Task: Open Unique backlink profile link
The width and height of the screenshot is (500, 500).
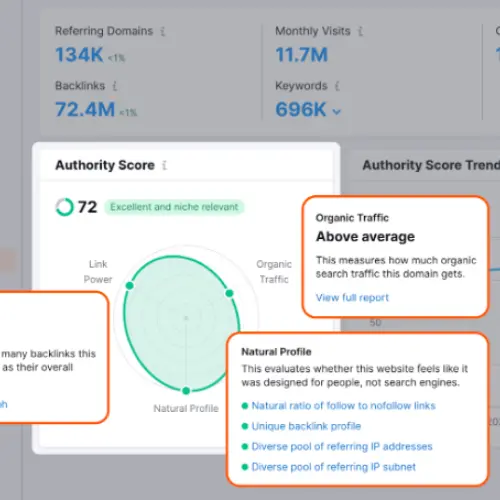Action: click(306, 426)
